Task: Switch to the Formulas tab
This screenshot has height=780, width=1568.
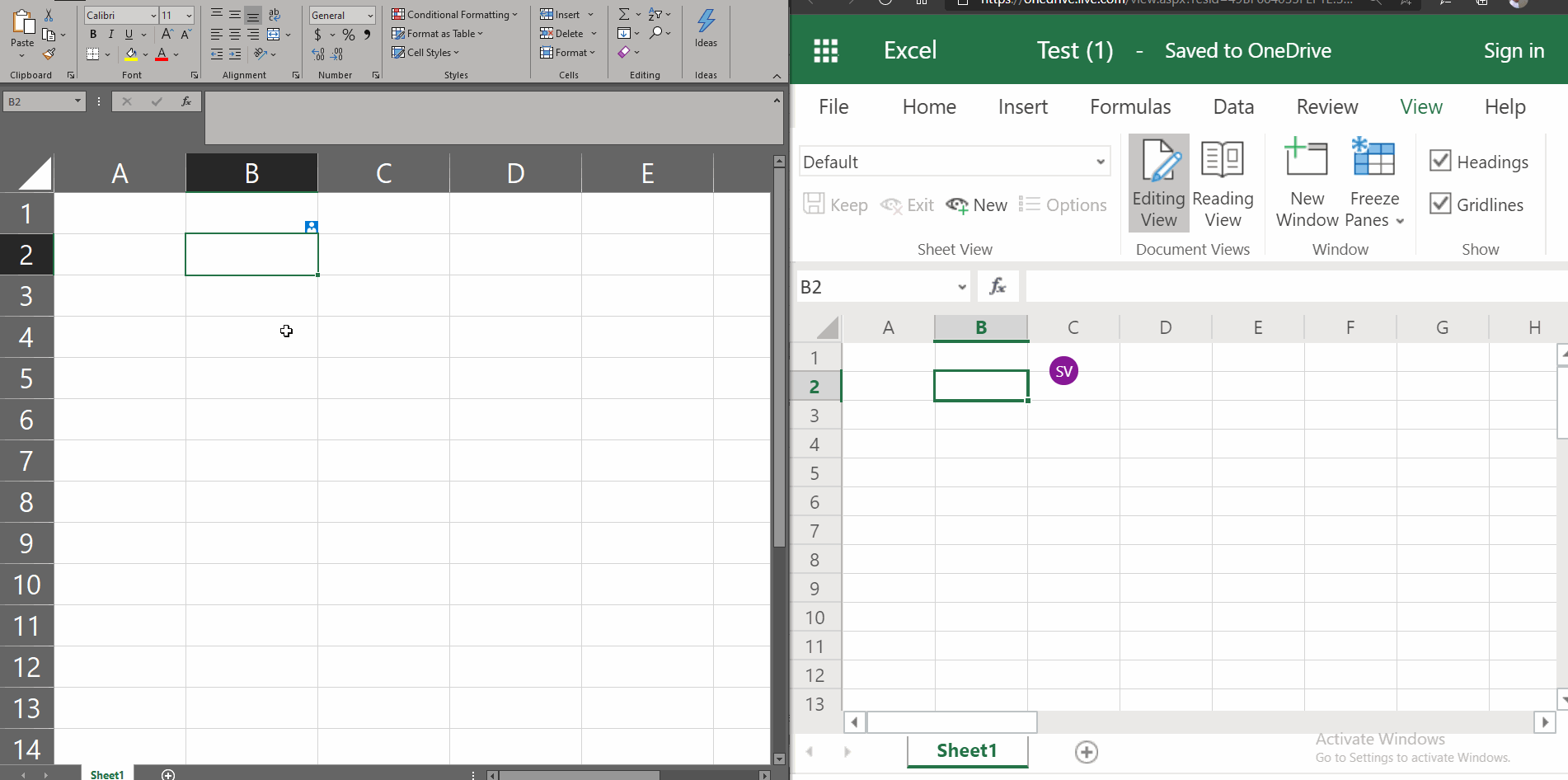Action: [x=1130, y=106]
